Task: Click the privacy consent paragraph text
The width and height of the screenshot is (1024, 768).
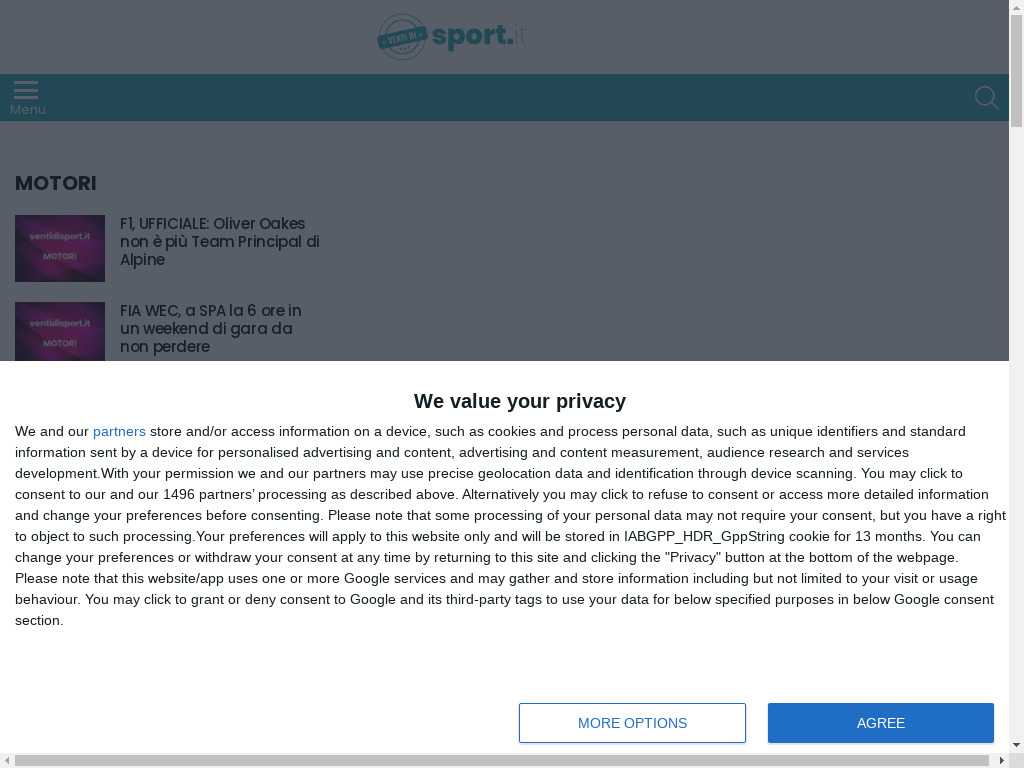Action: pos(511,526)
